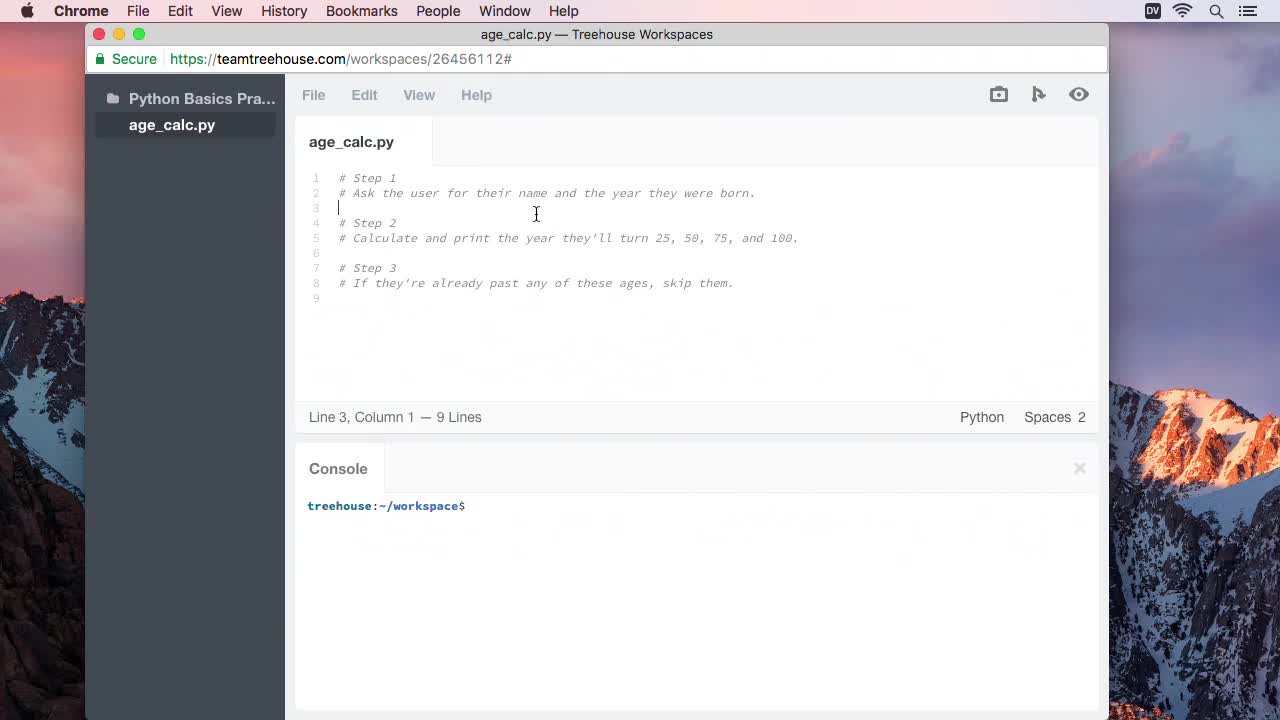This screenshot has width=1280, height=720.
Task: Click the Spaces 2 indentation setting
Action: coord(1054,417)
